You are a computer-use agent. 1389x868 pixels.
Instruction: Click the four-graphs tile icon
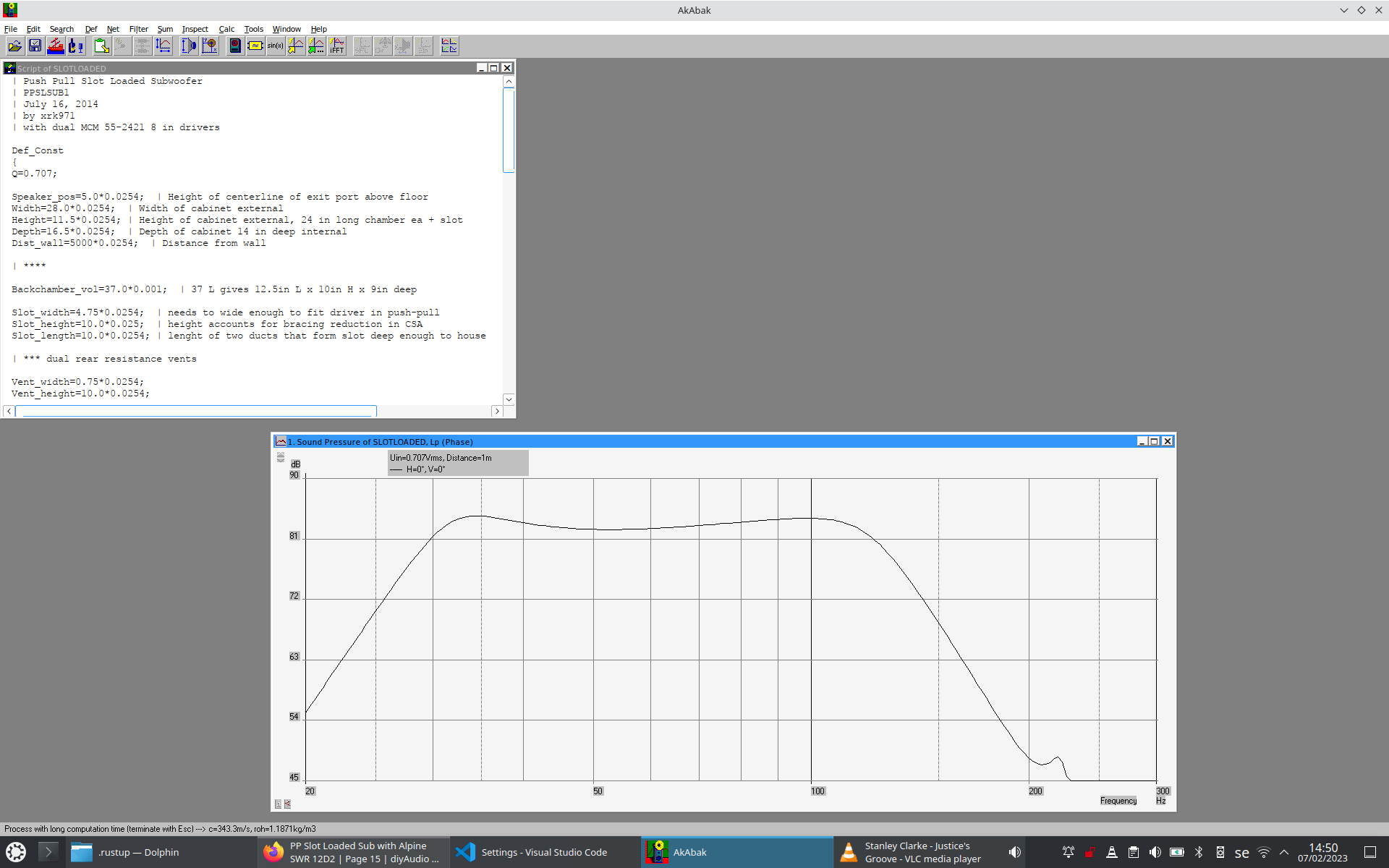pos(449,46)
